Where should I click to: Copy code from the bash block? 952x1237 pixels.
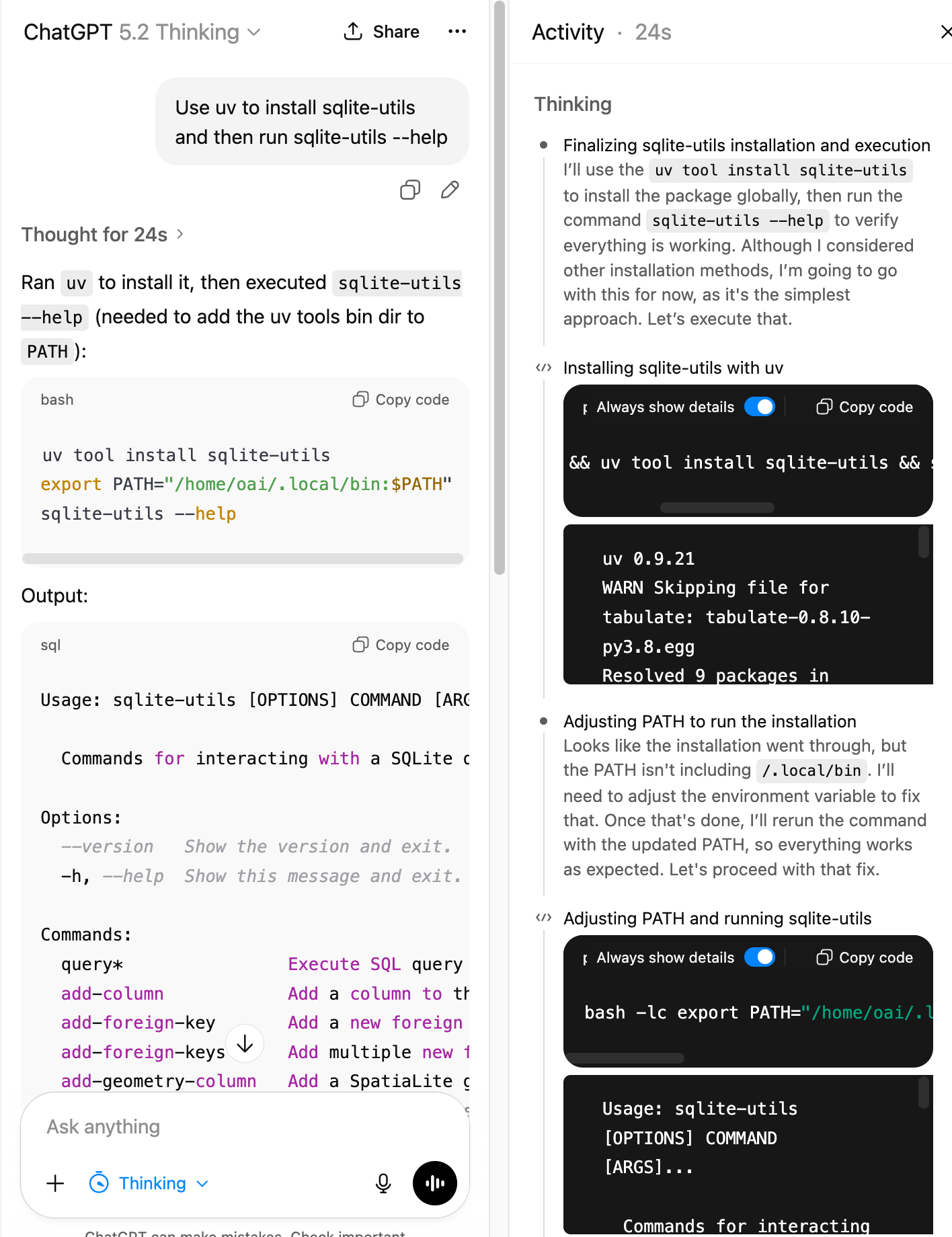[401, 400]
